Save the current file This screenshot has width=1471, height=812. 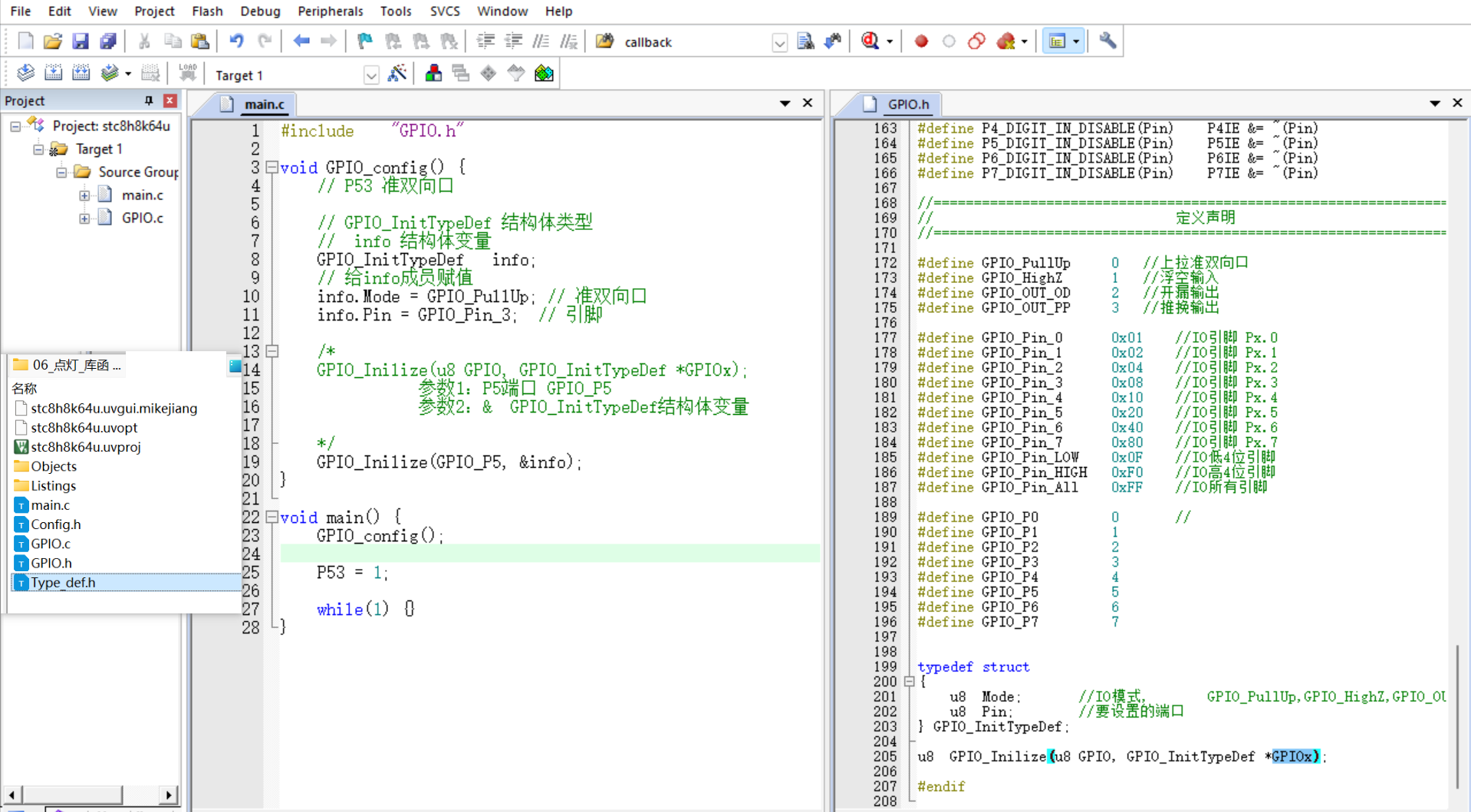pos(80,41)
